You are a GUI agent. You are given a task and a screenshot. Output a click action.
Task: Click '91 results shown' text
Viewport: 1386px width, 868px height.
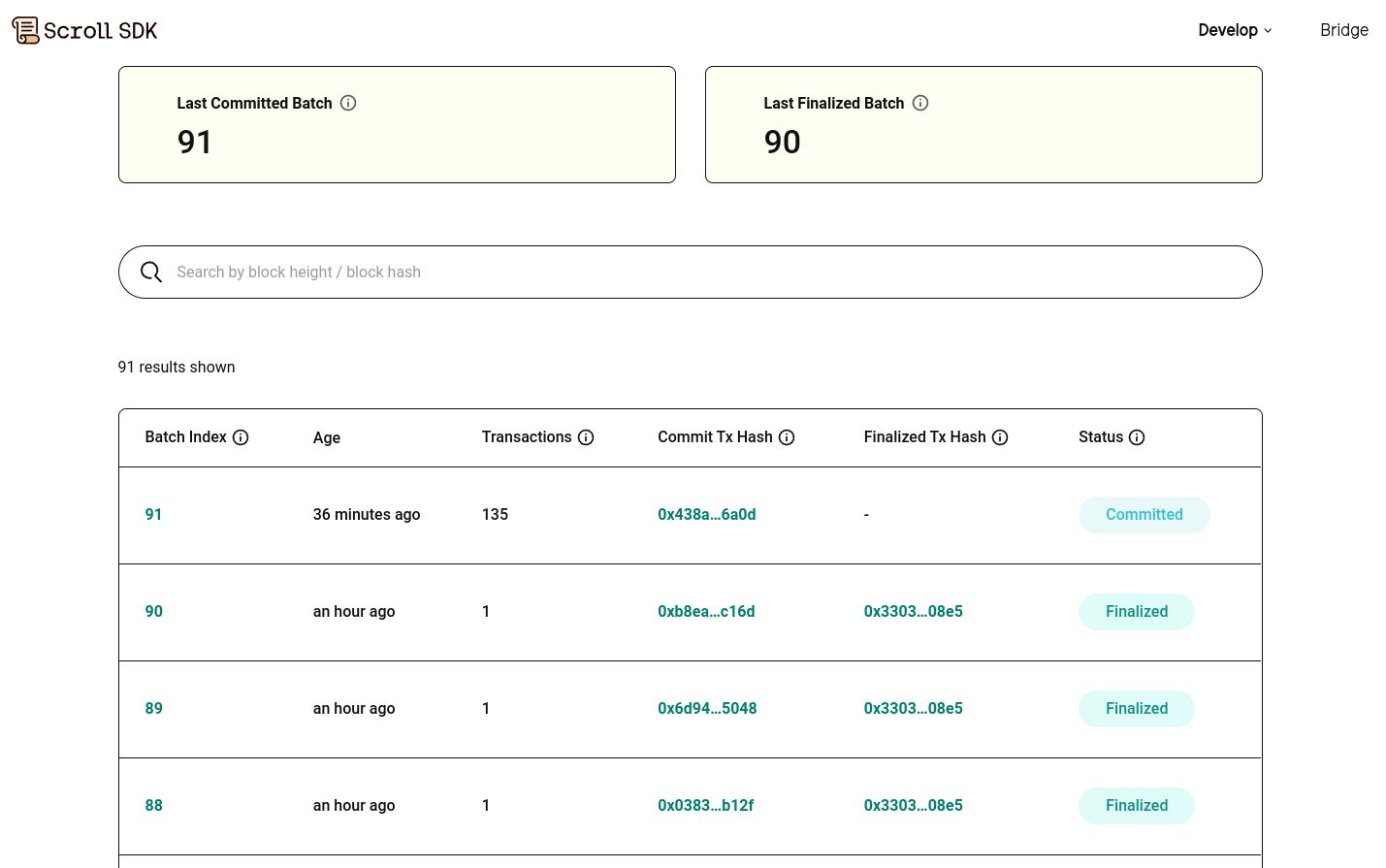[x=177, y=368]
